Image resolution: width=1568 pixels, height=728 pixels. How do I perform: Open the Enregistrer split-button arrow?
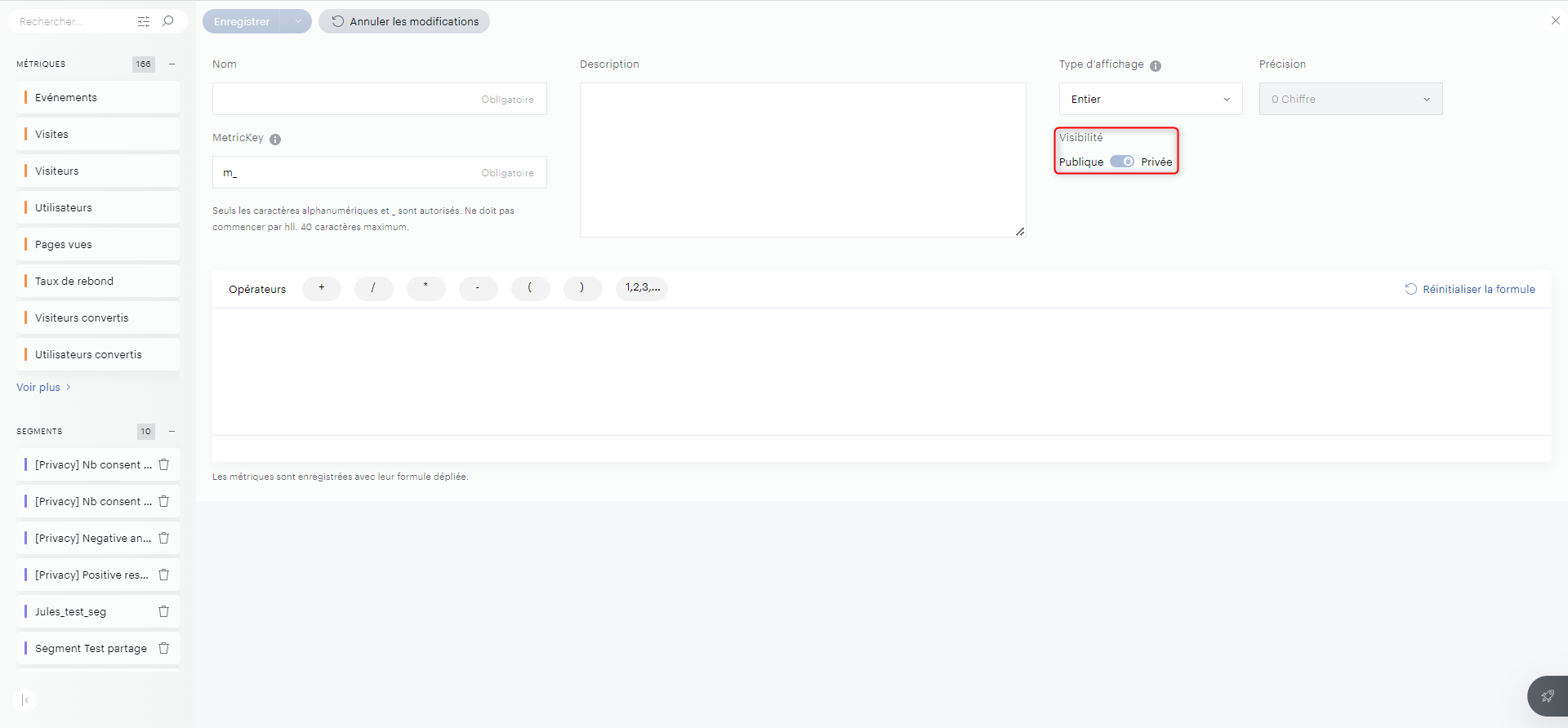click(298, 21)
